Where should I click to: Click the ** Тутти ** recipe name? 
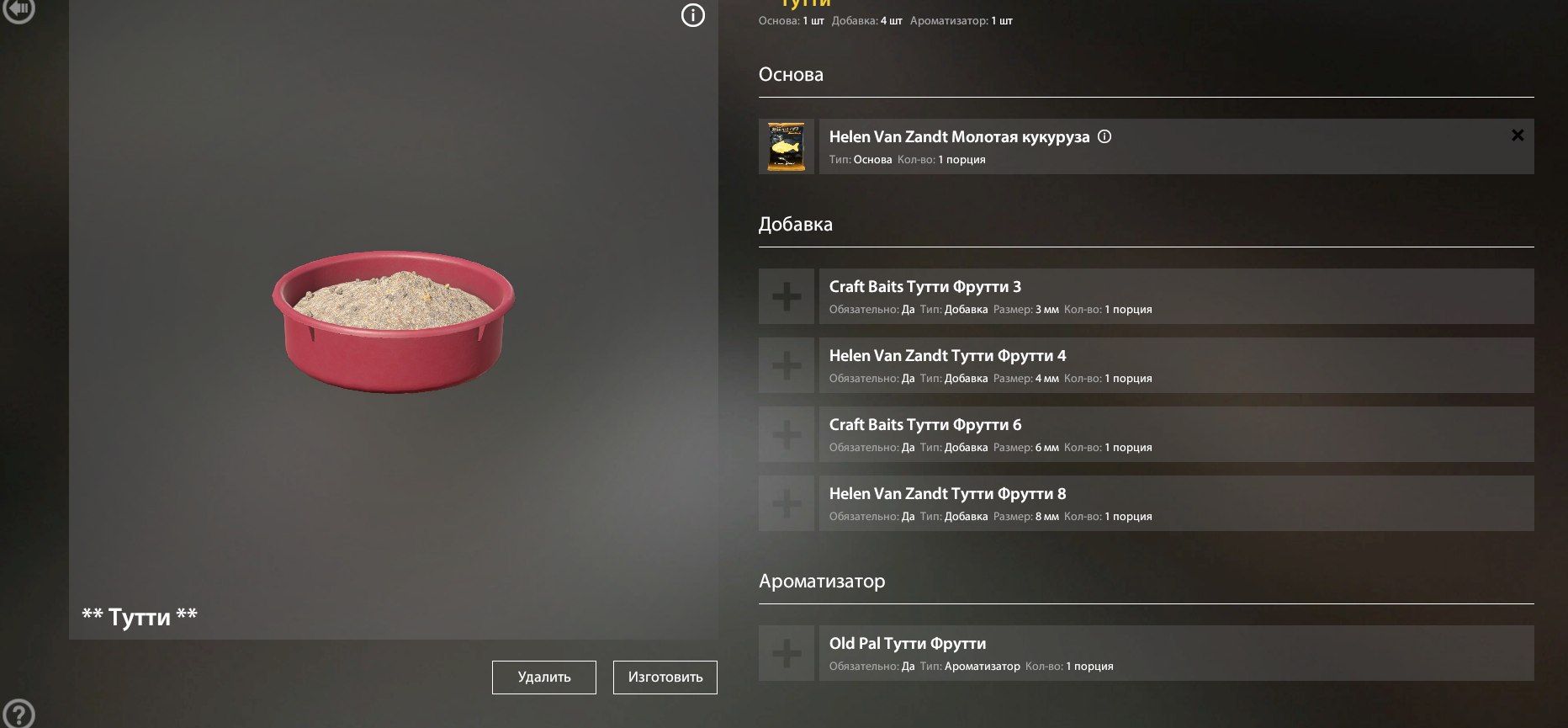(x=140, y=617)
